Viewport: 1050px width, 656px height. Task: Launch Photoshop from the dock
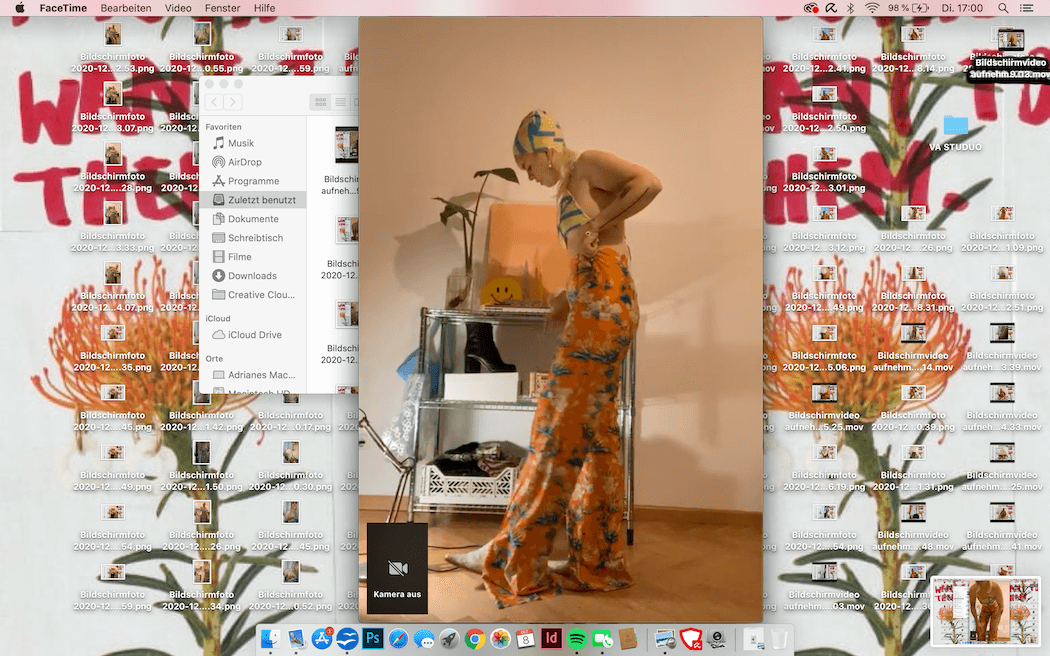[373, 638]
